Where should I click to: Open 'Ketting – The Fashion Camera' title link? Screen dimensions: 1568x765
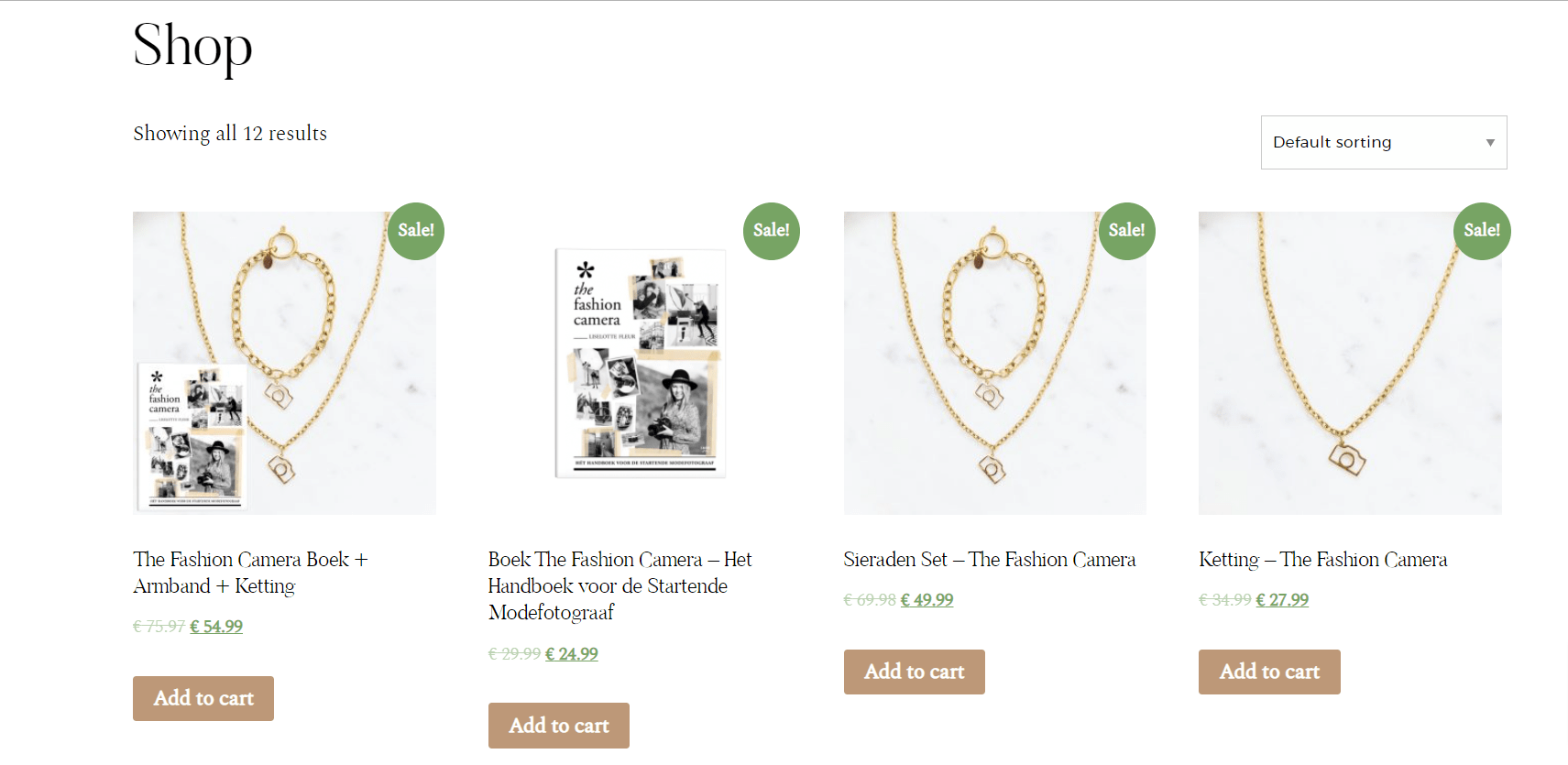pos(1322,560)
